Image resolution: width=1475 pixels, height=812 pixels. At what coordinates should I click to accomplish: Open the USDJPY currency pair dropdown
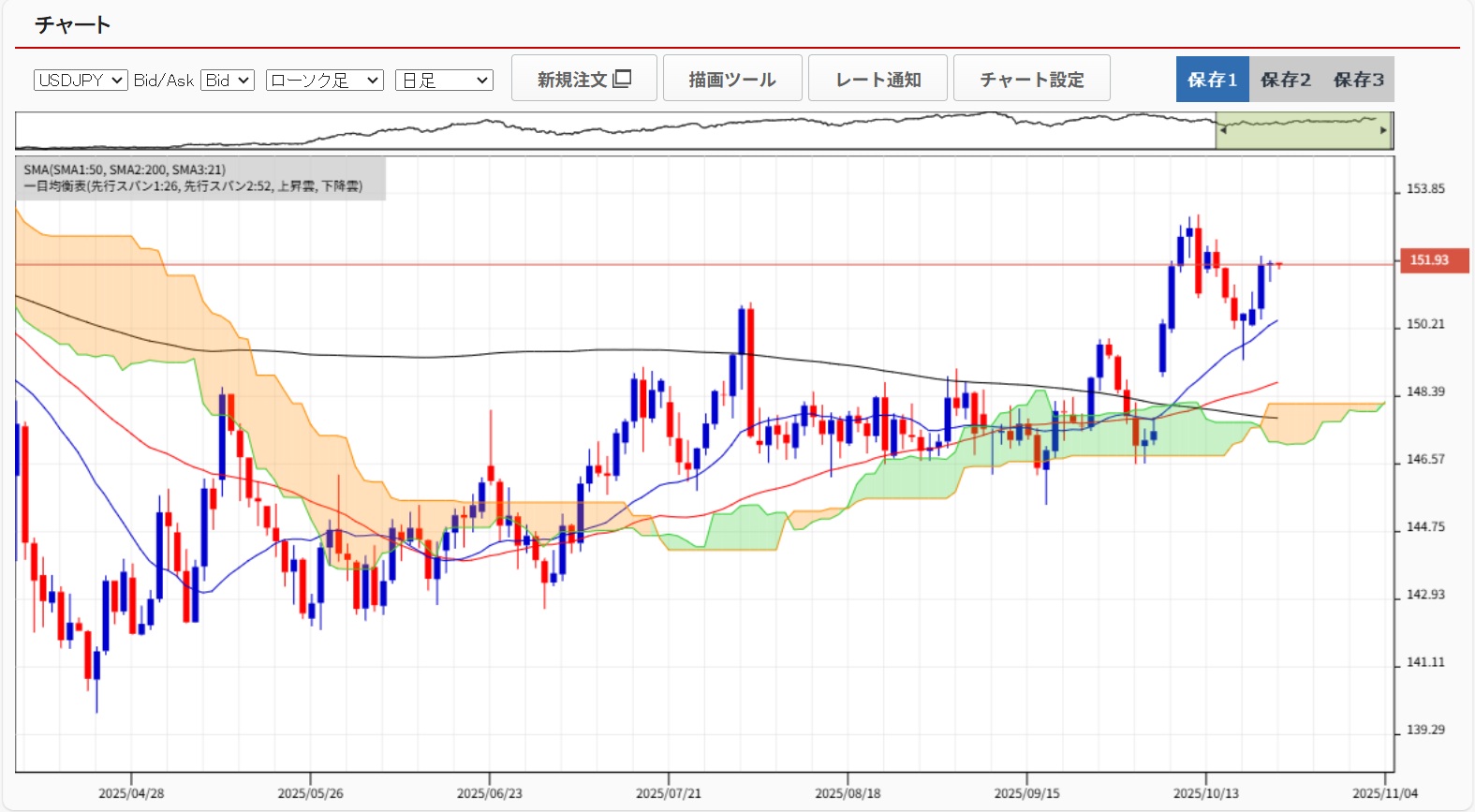(81, 81)
